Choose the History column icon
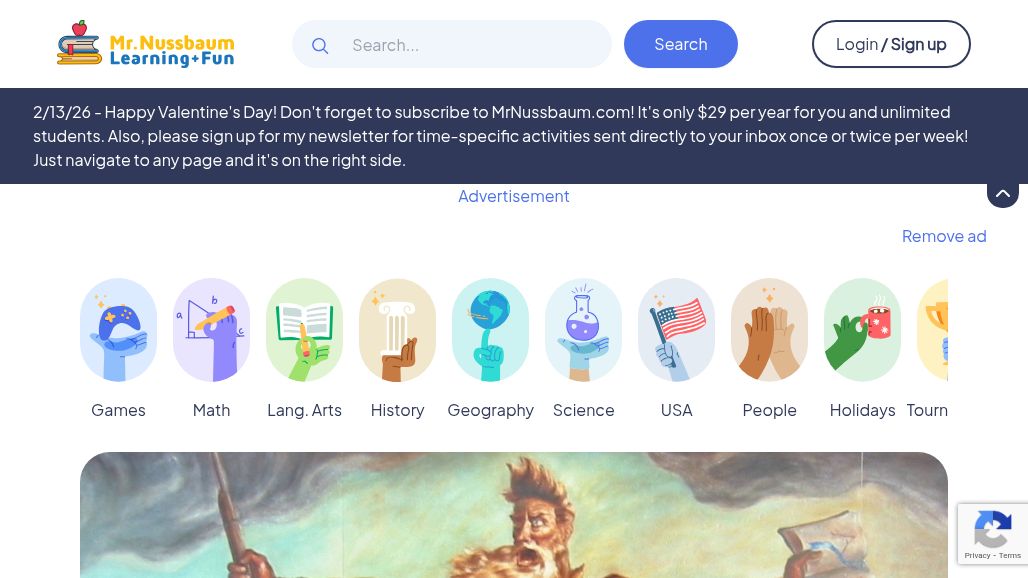The width and height of the screenshot is (1028, 578). 397,330
